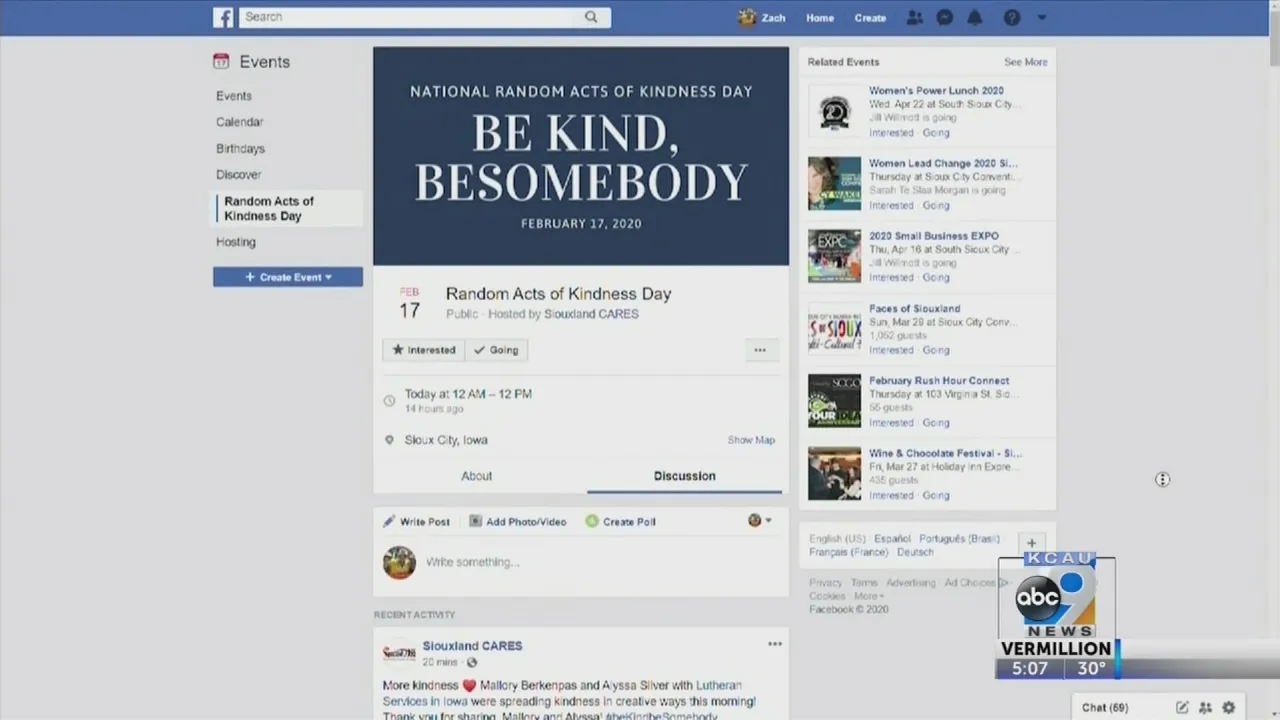Screen dimensions: 1280x720
Task: Open Messenger icon in top bar
Action: pyautogui.click(x=944, y=18)
